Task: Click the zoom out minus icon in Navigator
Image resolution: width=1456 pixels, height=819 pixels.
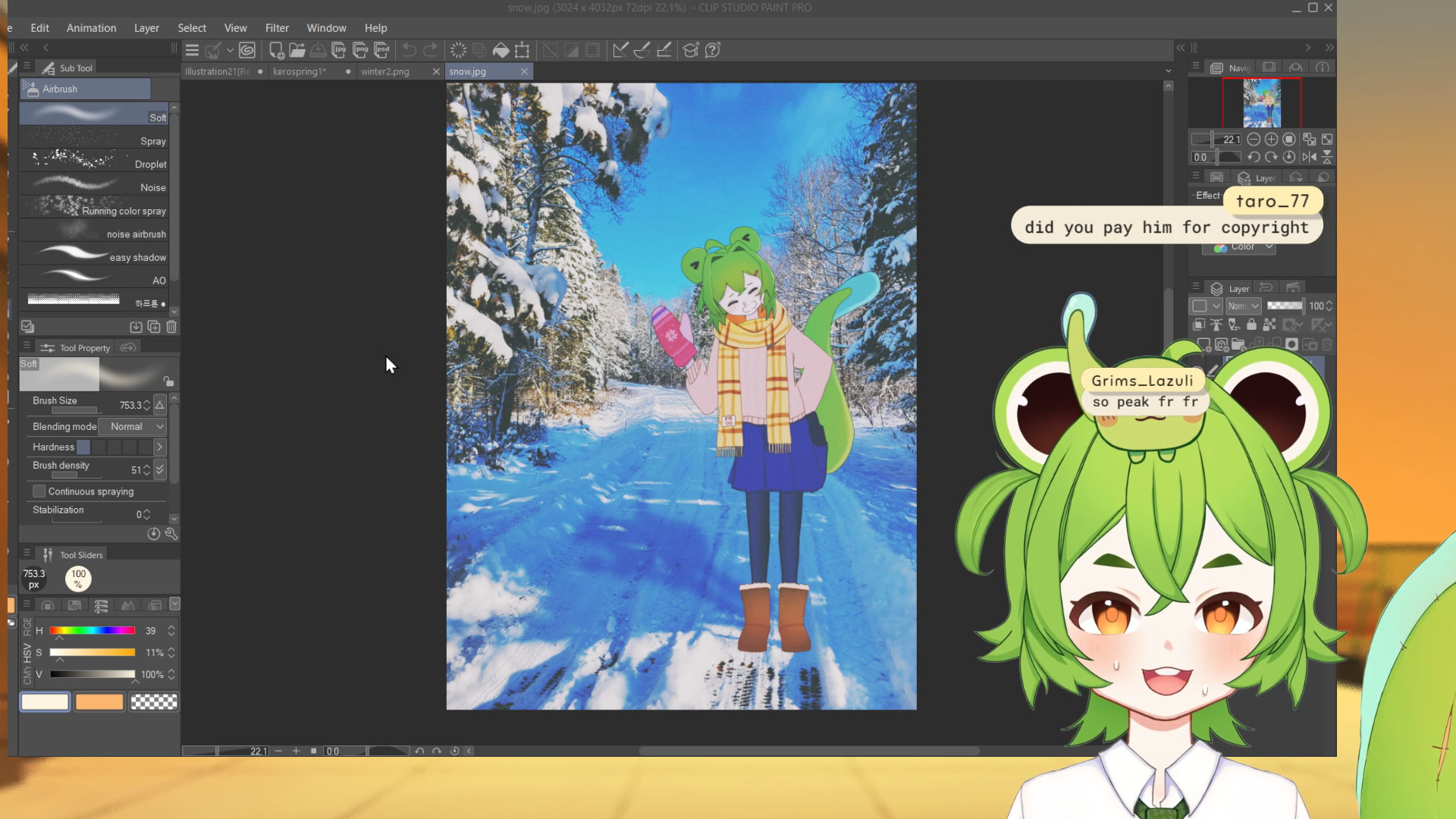Action: [1254, 140]
